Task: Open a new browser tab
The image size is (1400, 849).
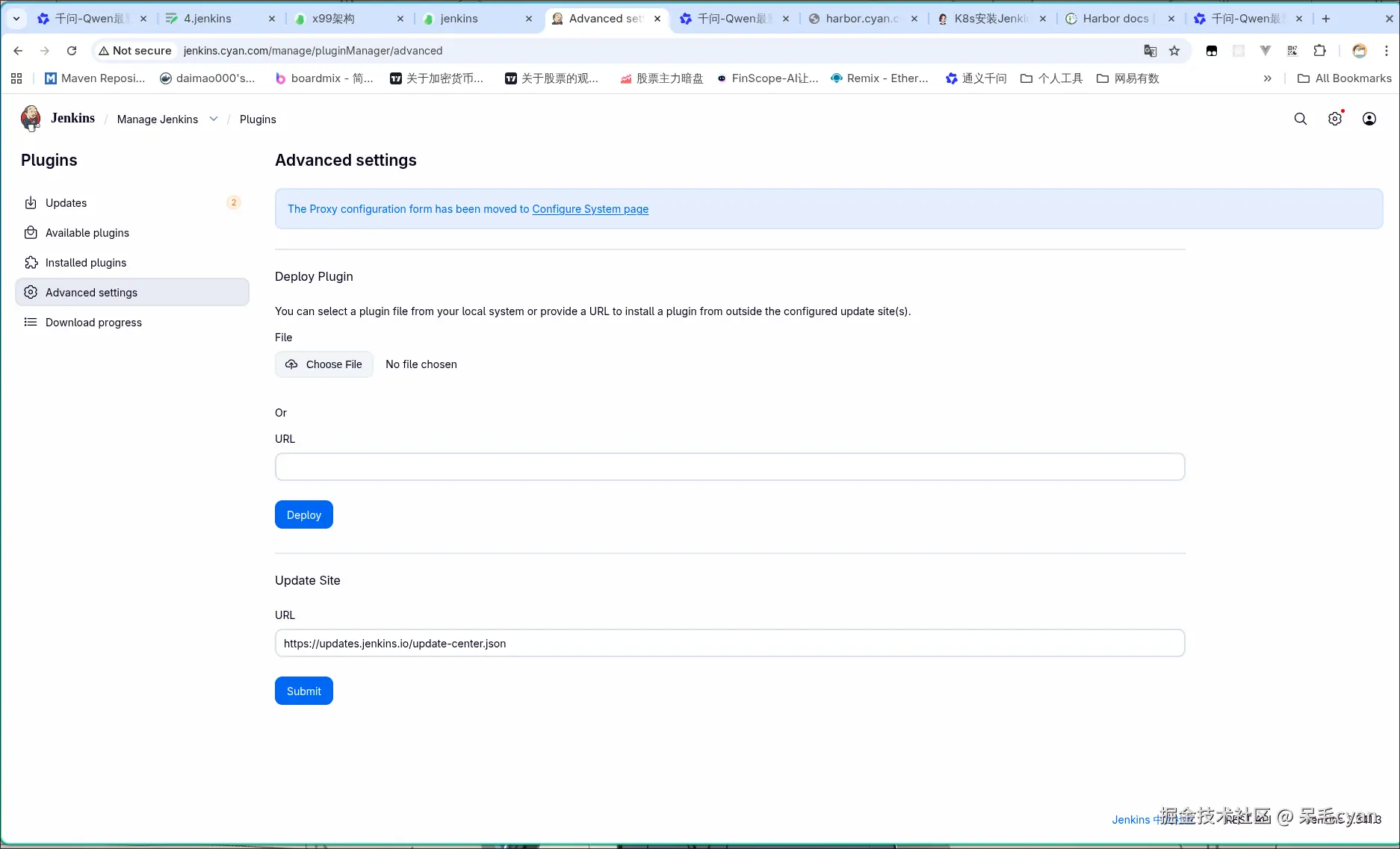Action: click(x=1326, y=19)
